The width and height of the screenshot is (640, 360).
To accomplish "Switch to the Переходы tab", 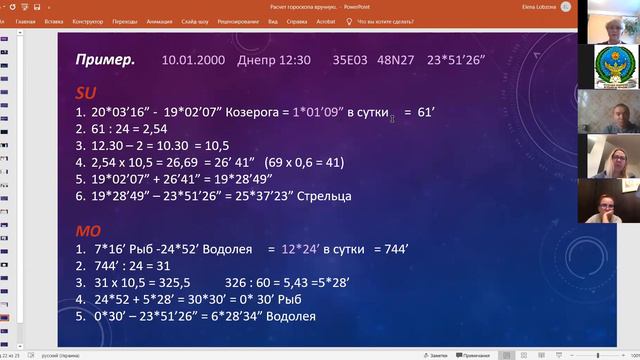I will [x=125, y=22].
